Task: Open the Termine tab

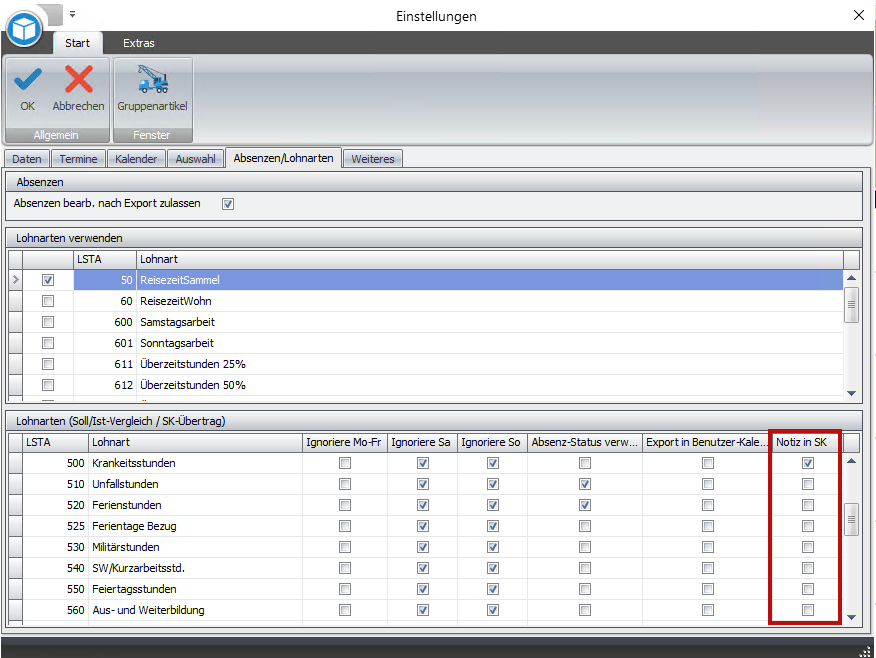Action: (78, 159)
